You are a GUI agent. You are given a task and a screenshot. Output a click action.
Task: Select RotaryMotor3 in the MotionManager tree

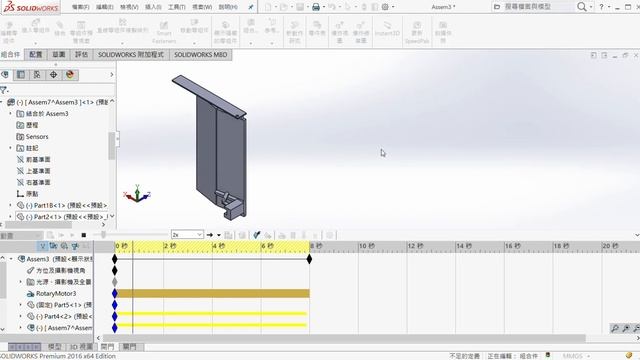click(x=56, y=293)
